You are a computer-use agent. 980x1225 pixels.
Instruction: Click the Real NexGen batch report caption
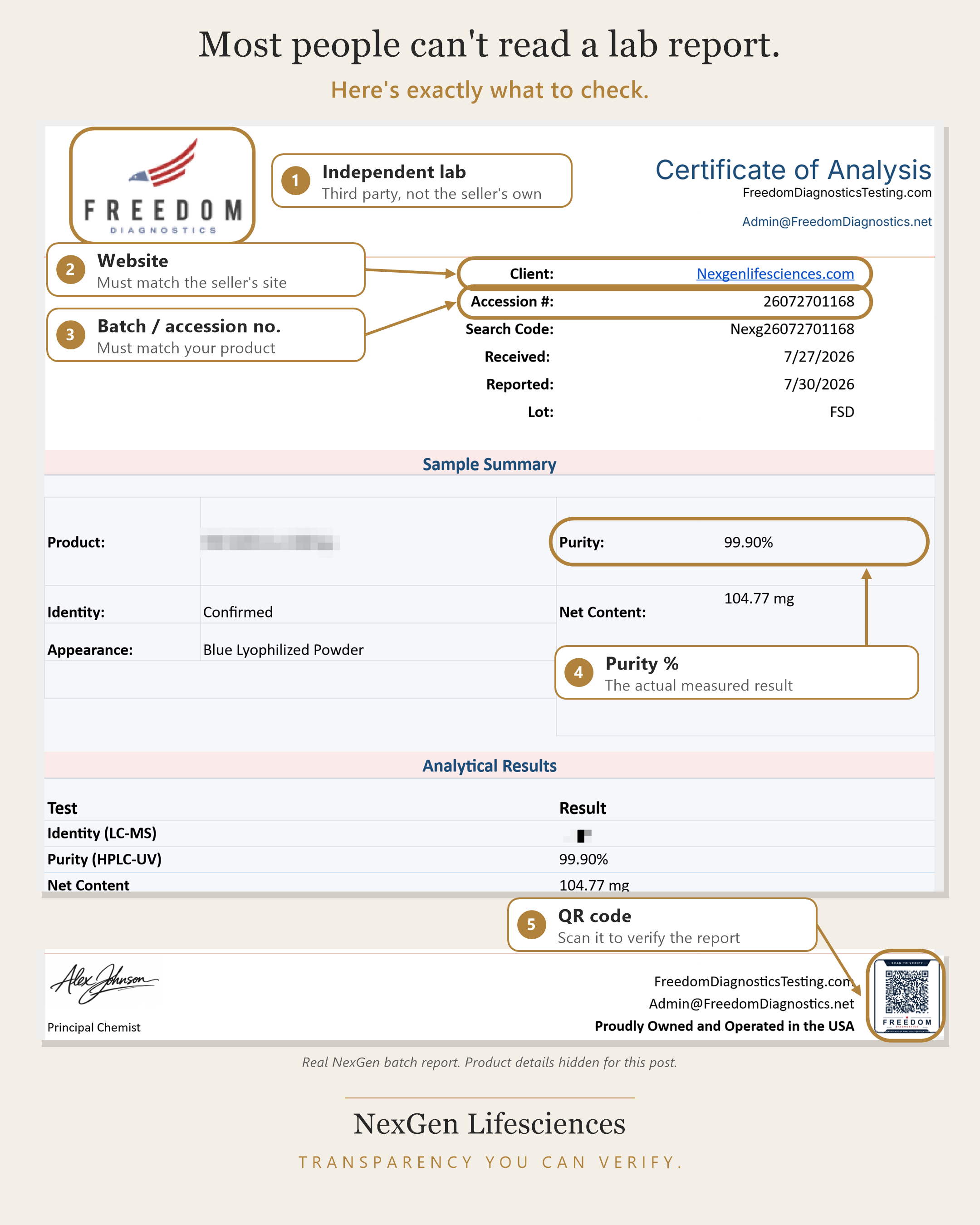489,1062
